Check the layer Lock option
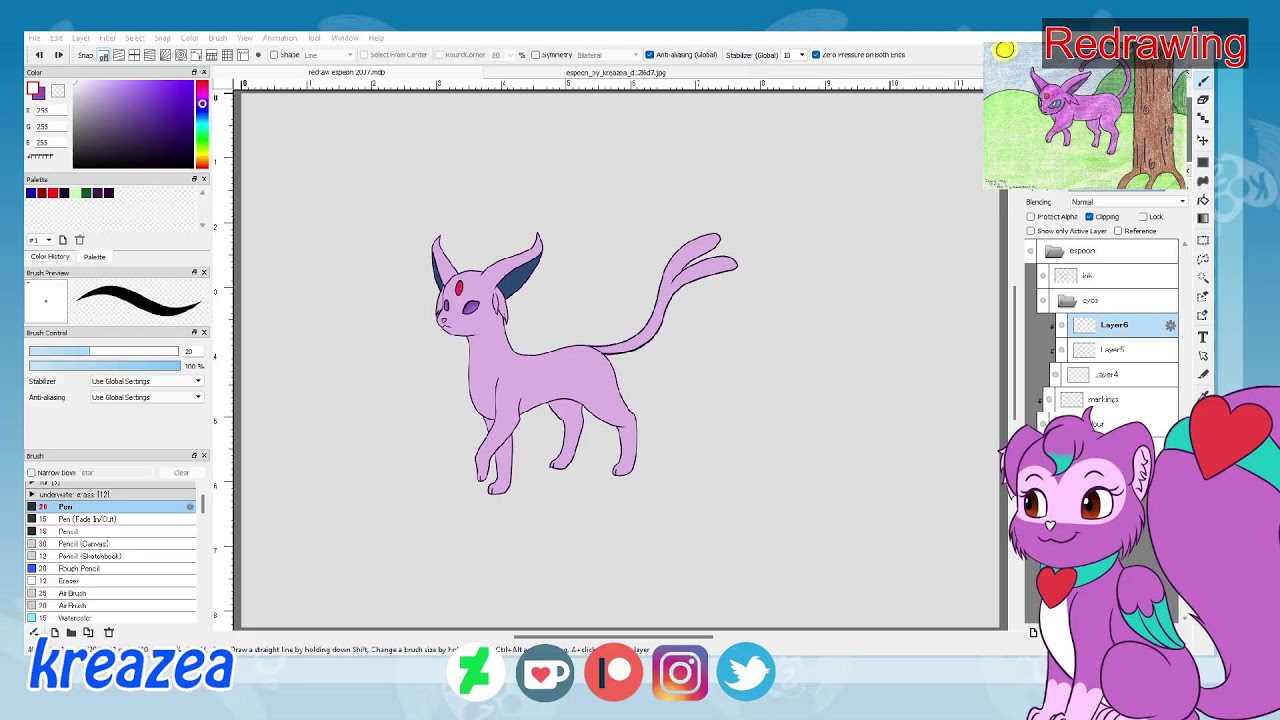Viewport: 1280px width, 720px height. pyautogui.click(x=1143, y=217)
